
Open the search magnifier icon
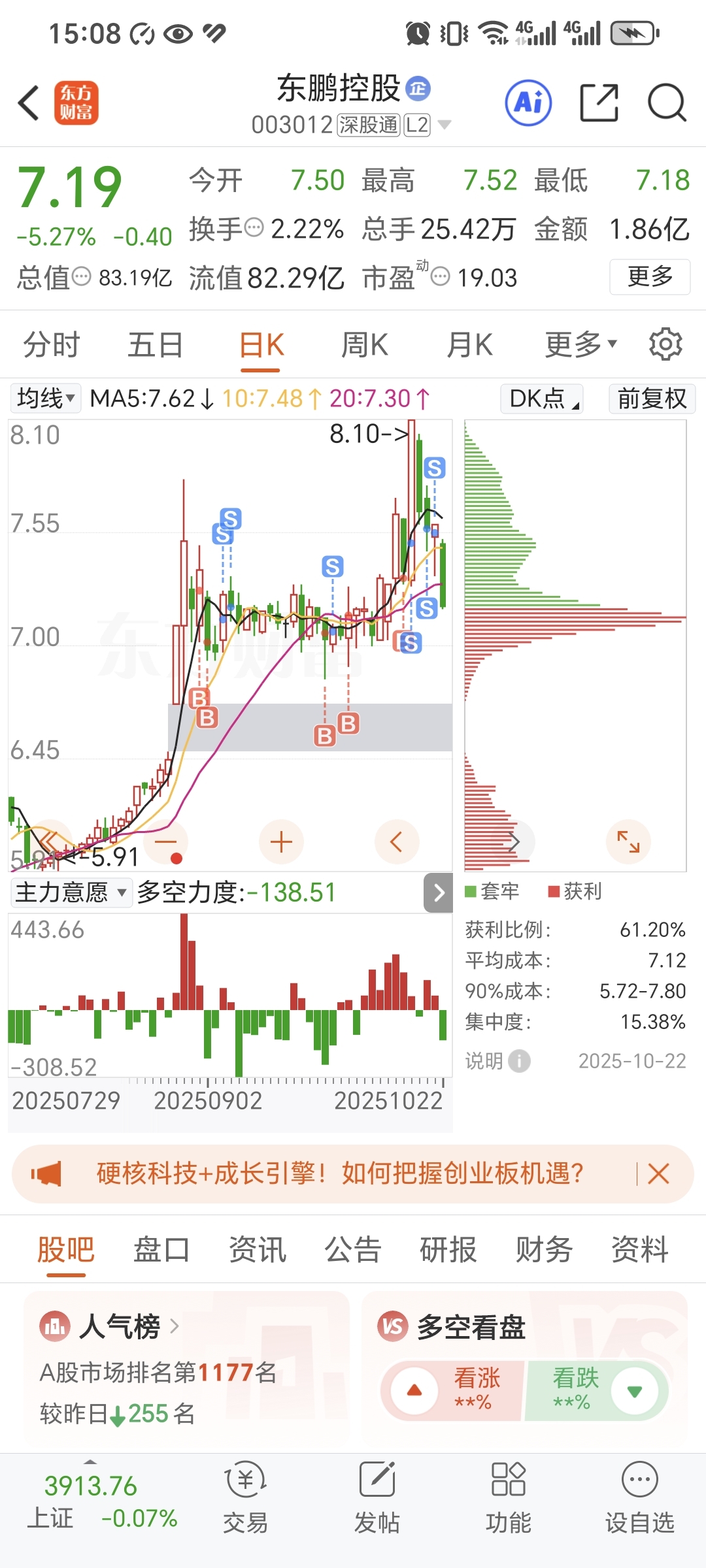(x=667, y=103)
